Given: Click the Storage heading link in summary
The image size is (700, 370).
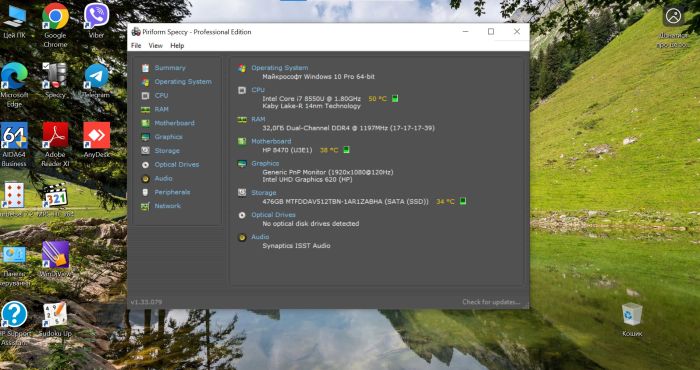Looking at the screenshot, I should (264, 193).
